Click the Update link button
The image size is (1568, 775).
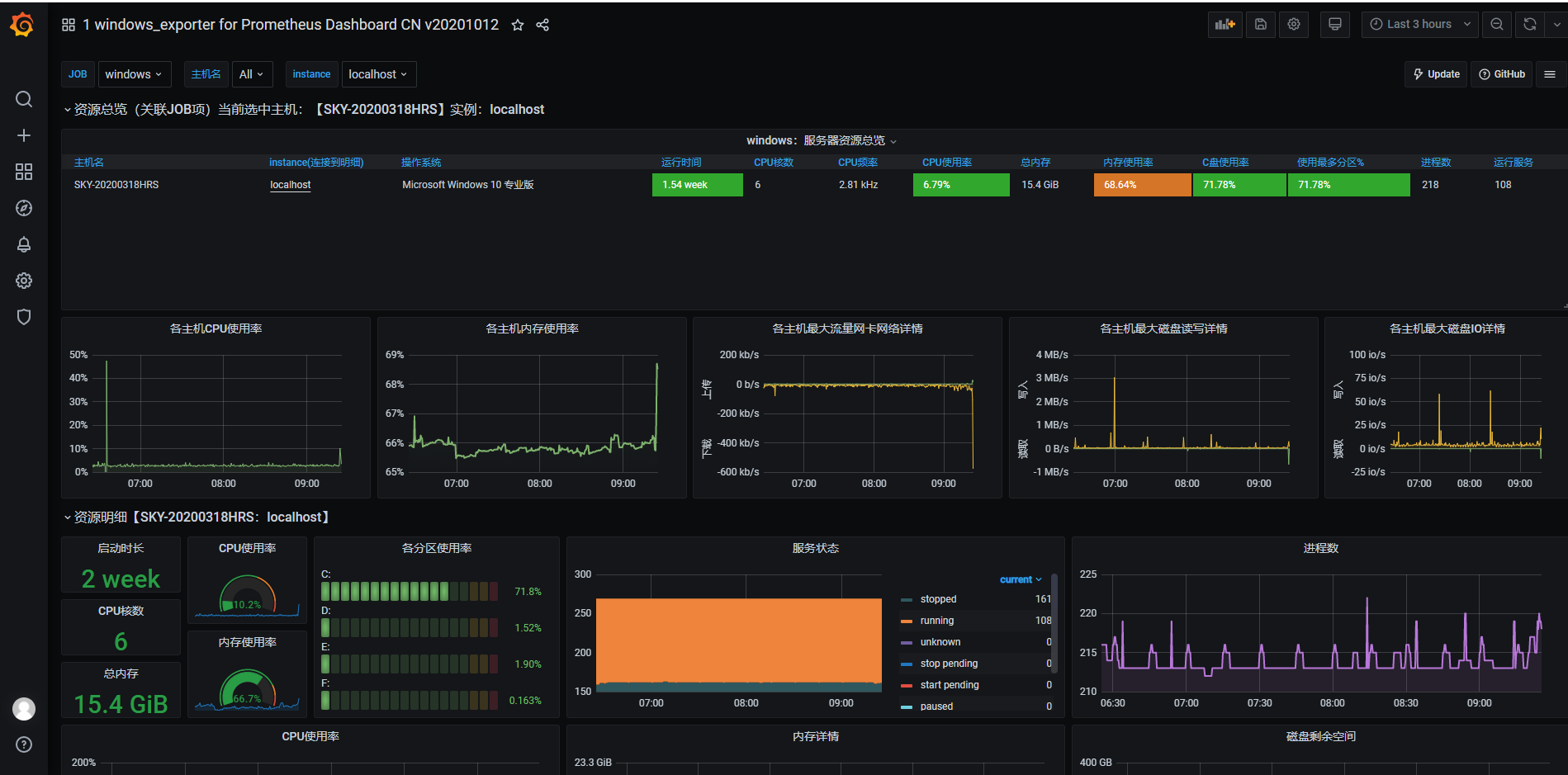coord(1436,74)
